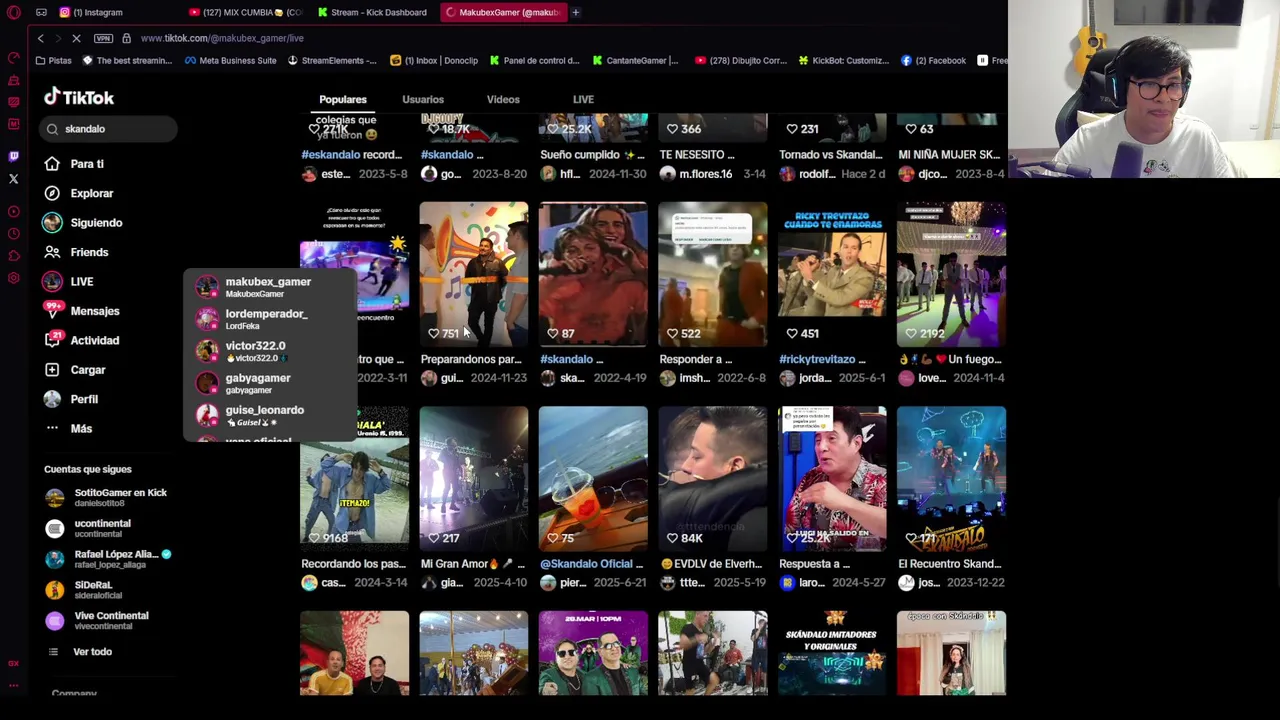Open the StreamElements bookmark

click(x=331, y=60)
